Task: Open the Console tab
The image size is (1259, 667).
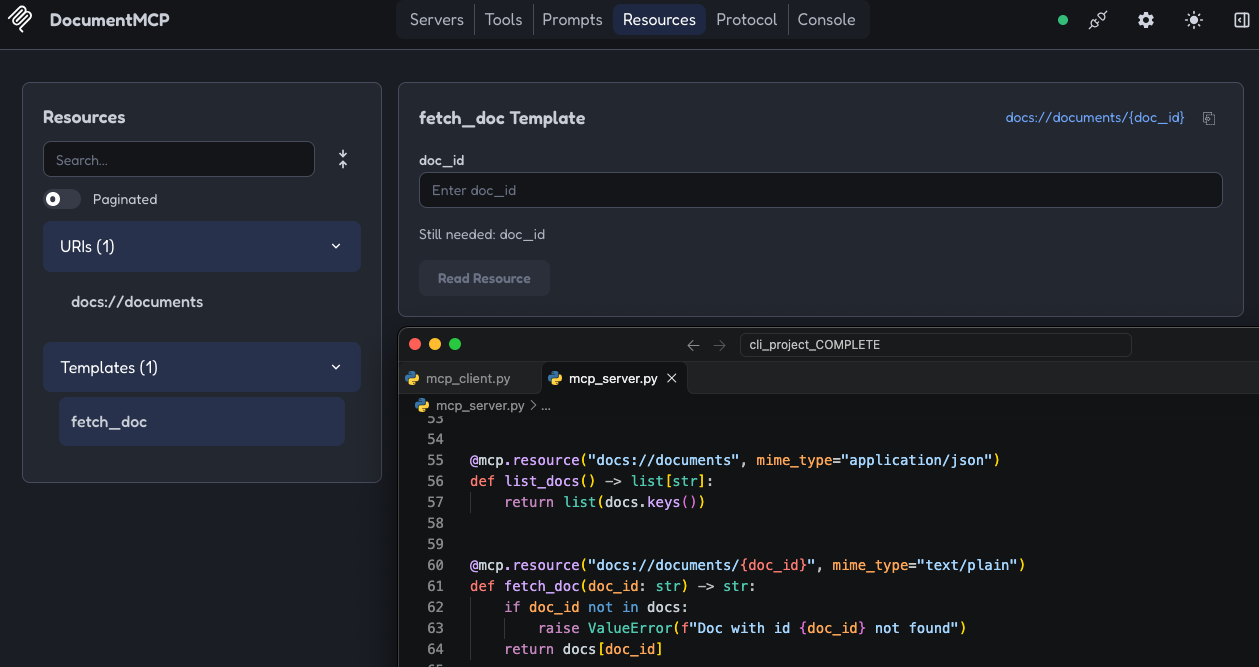Action: tap(826, 20)
